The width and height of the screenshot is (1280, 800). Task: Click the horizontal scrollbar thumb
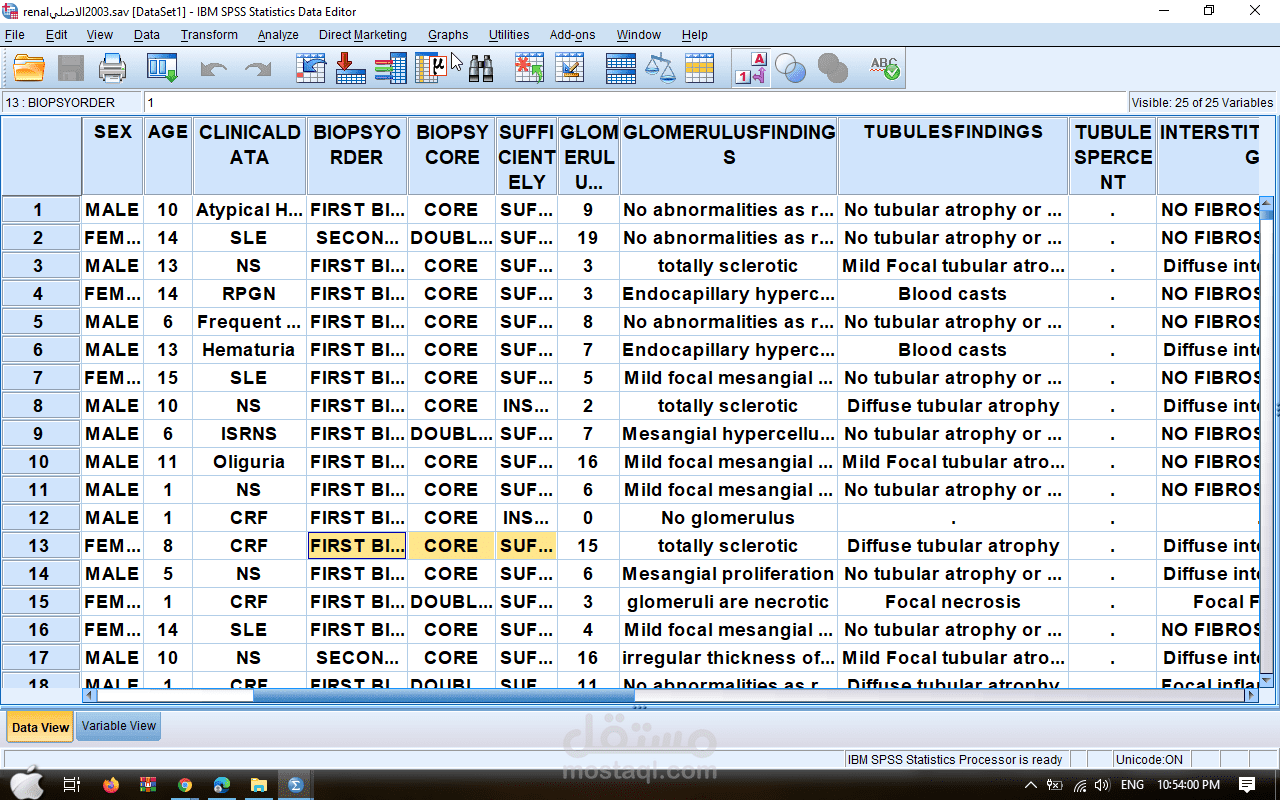click(443, 696)
